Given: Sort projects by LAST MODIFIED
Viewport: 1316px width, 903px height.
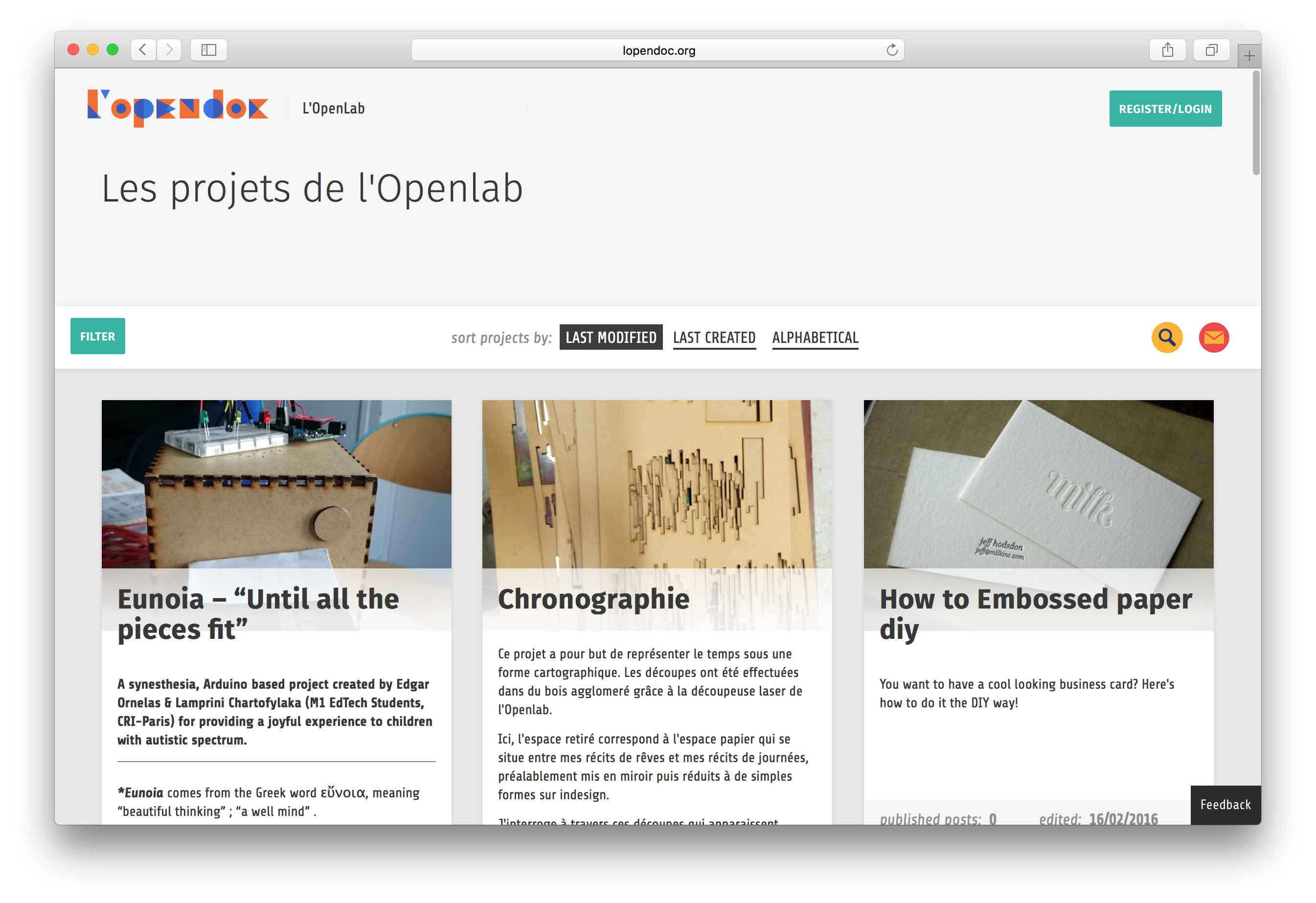Looking at the screenshot, I should click(x=611, y=338).
